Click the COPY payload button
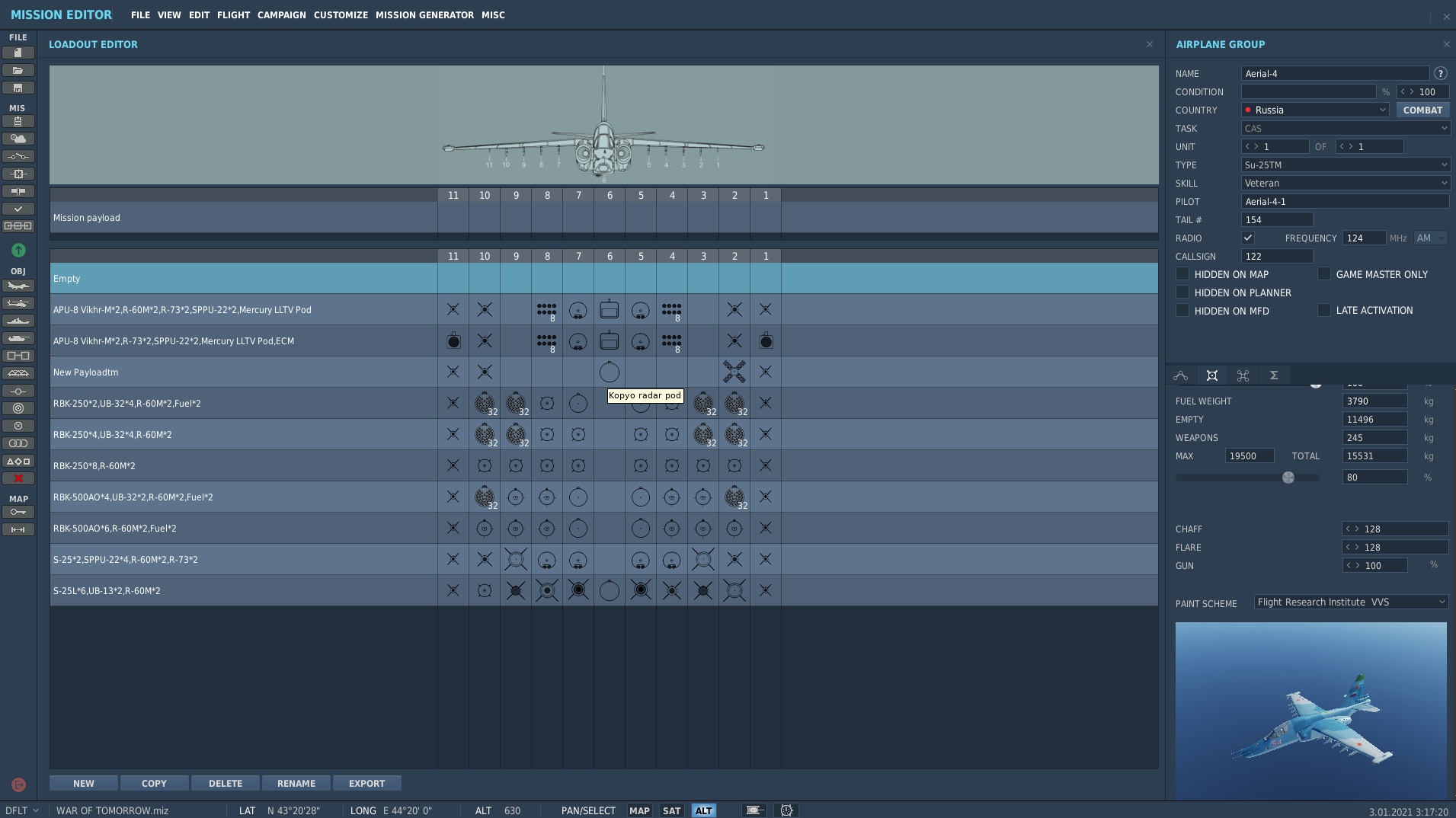 (154, 783)
